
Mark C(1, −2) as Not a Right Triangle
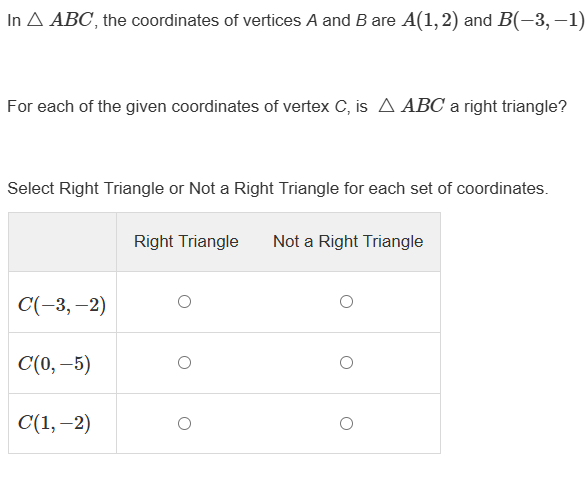346,424
